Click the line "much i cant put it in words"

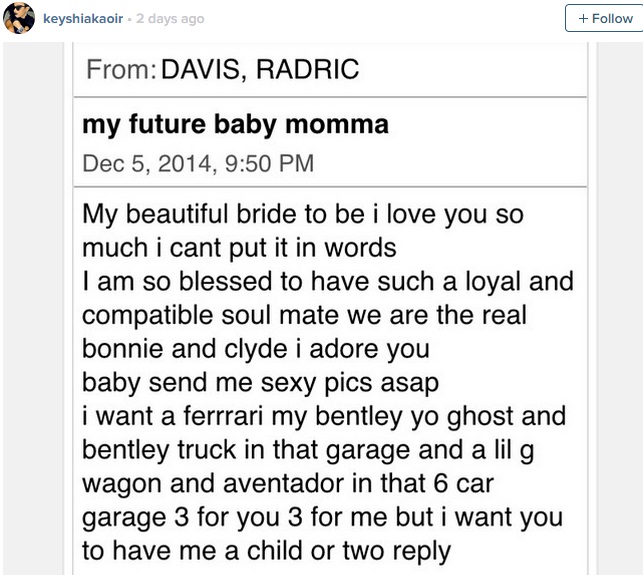pyautogui.click(x=239, y=247)
